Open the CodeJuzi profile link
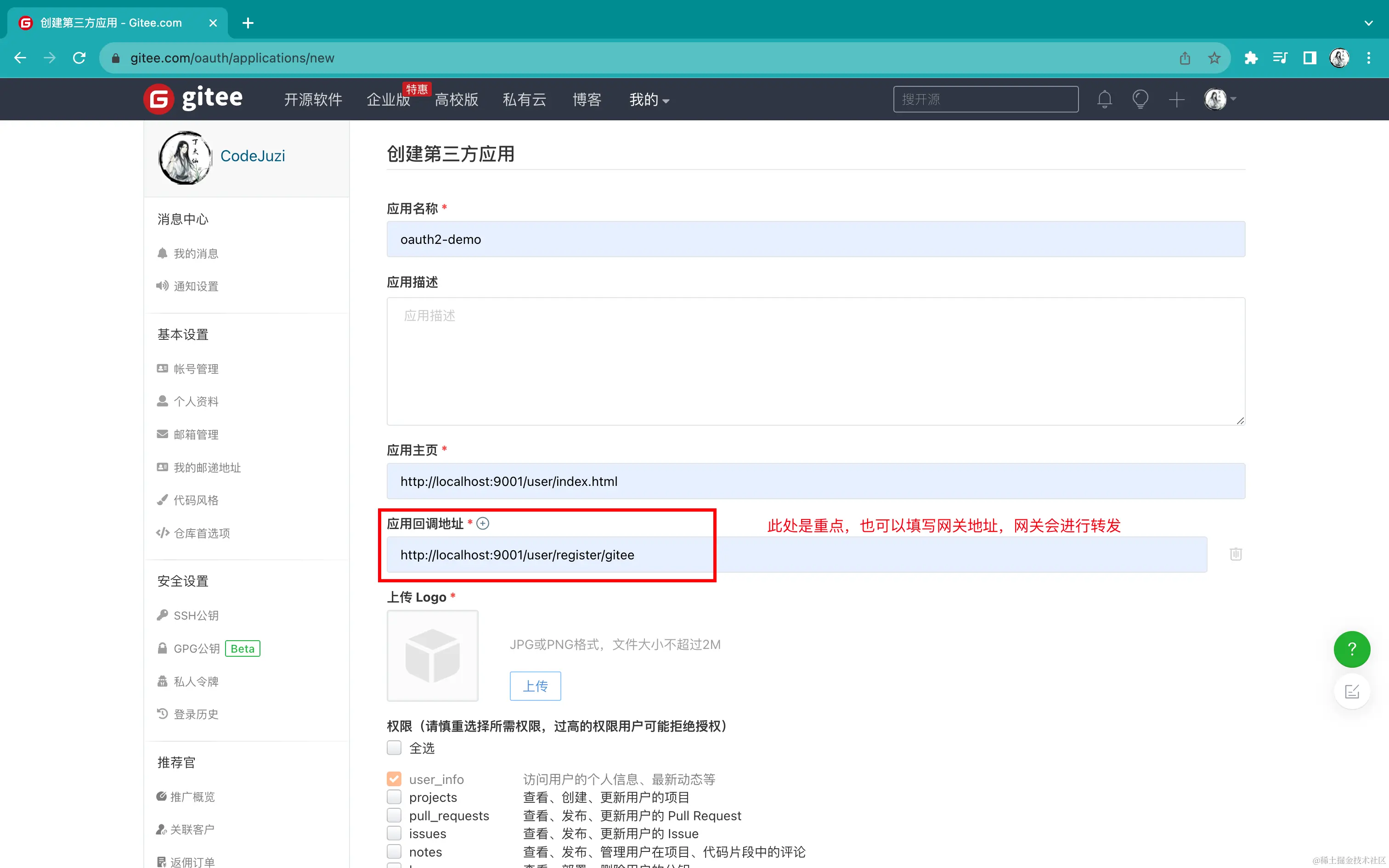 point(253,156)
